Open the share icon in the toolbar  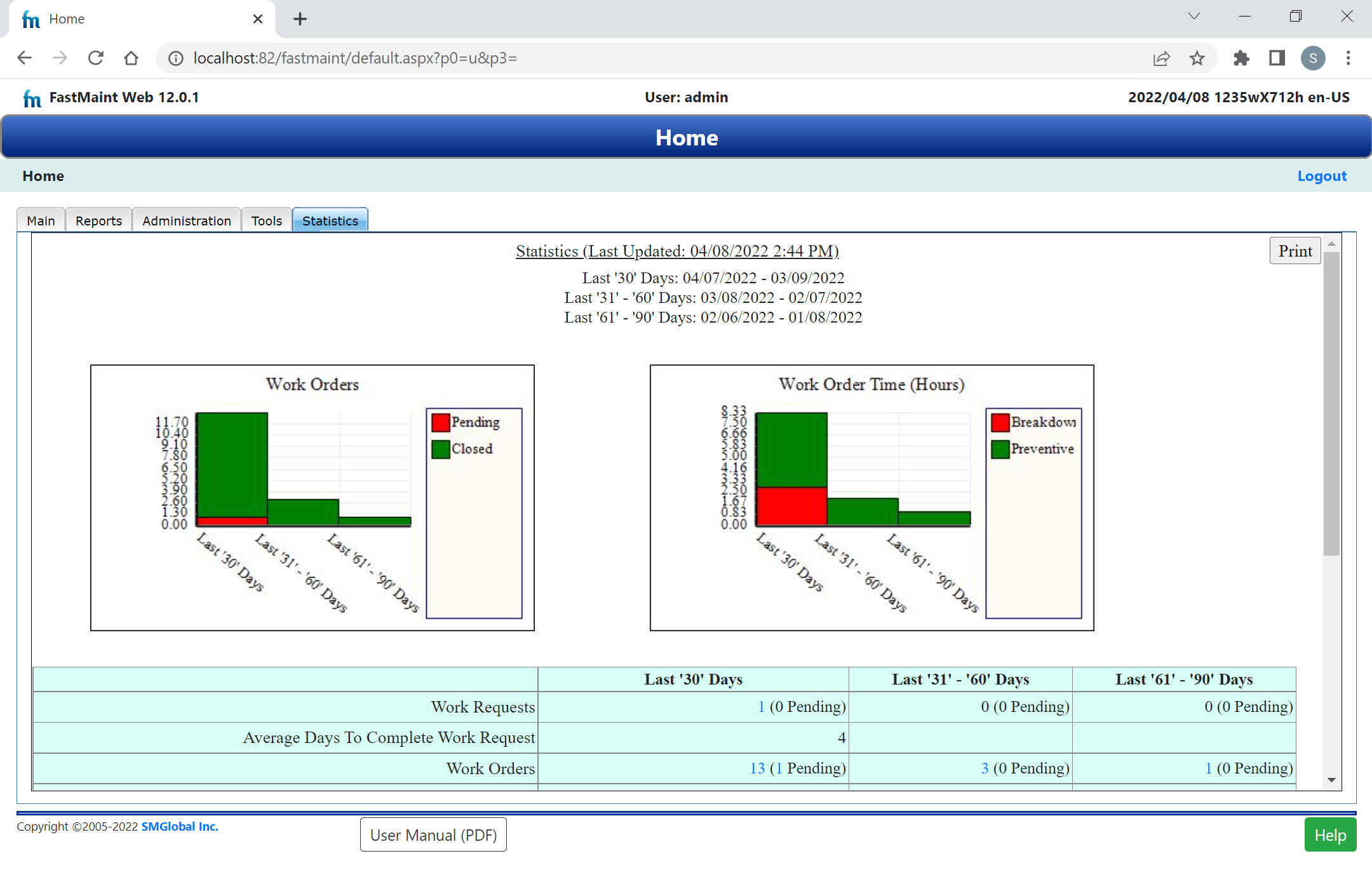[1162, 58]
